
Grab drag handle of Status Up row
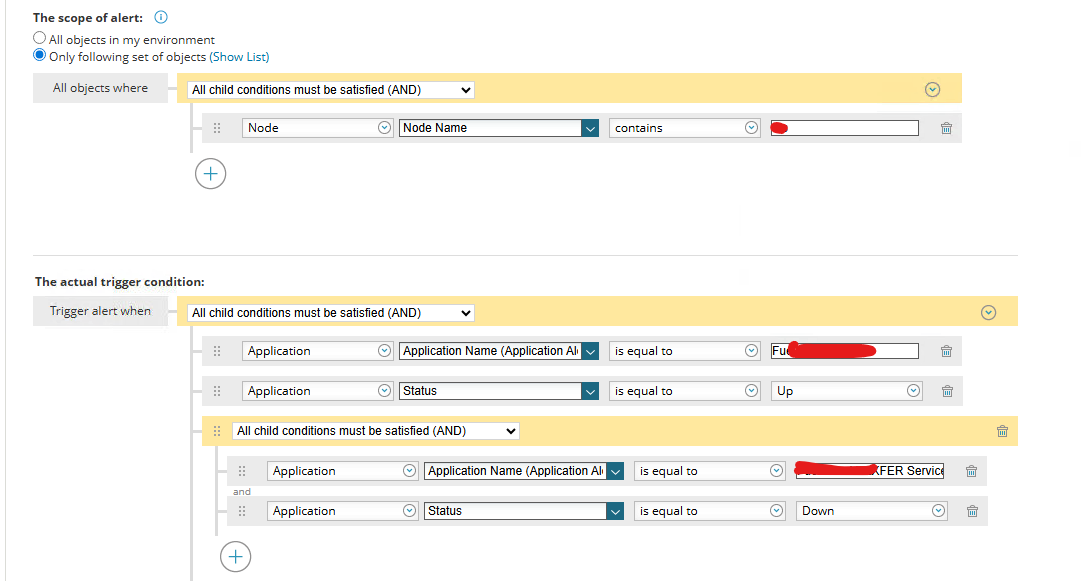tap(217, 391)
